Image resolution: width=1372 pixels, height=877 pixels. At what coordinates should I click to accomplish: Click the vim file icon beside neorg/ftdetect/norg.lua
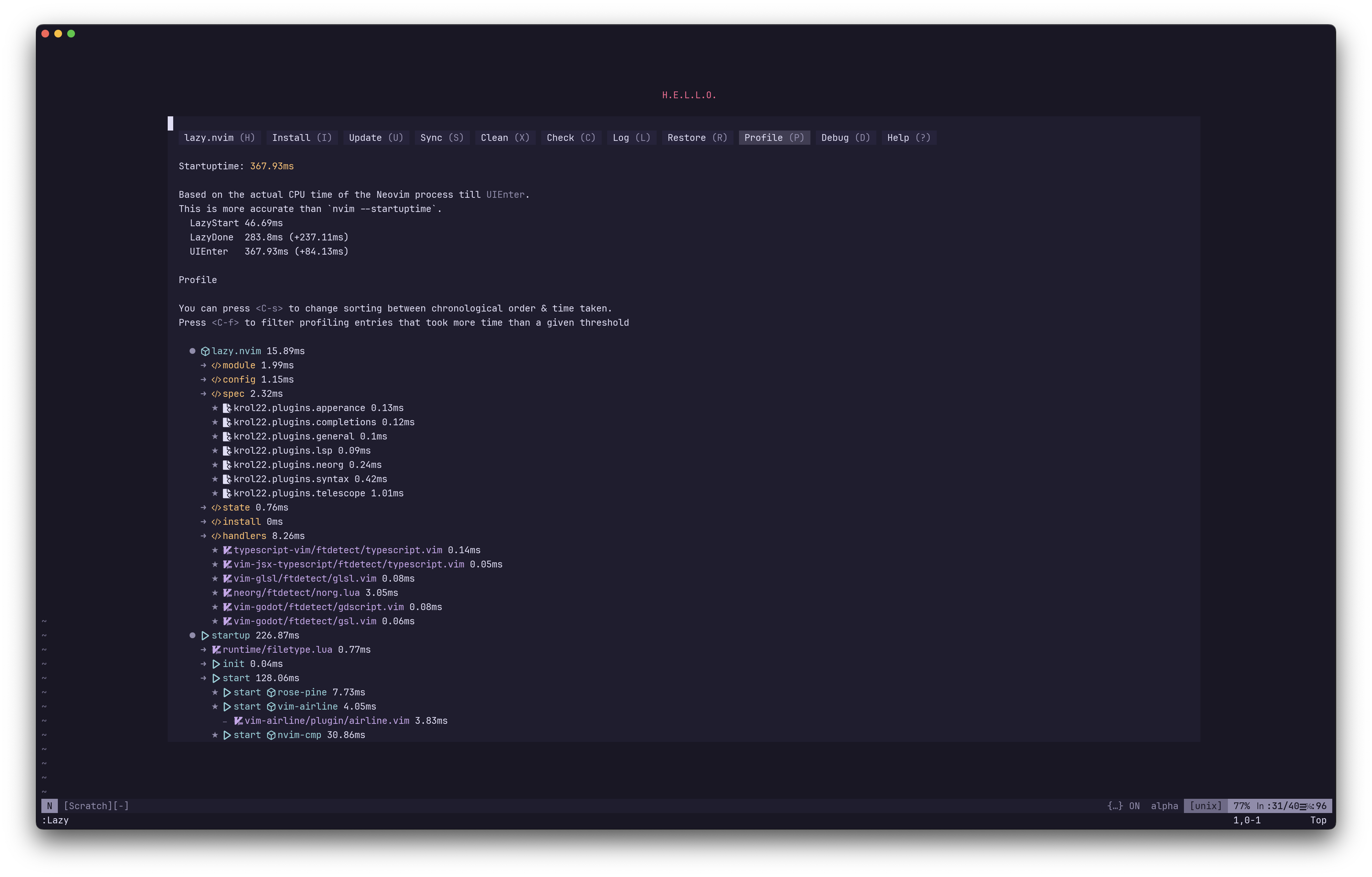point(227,593)
